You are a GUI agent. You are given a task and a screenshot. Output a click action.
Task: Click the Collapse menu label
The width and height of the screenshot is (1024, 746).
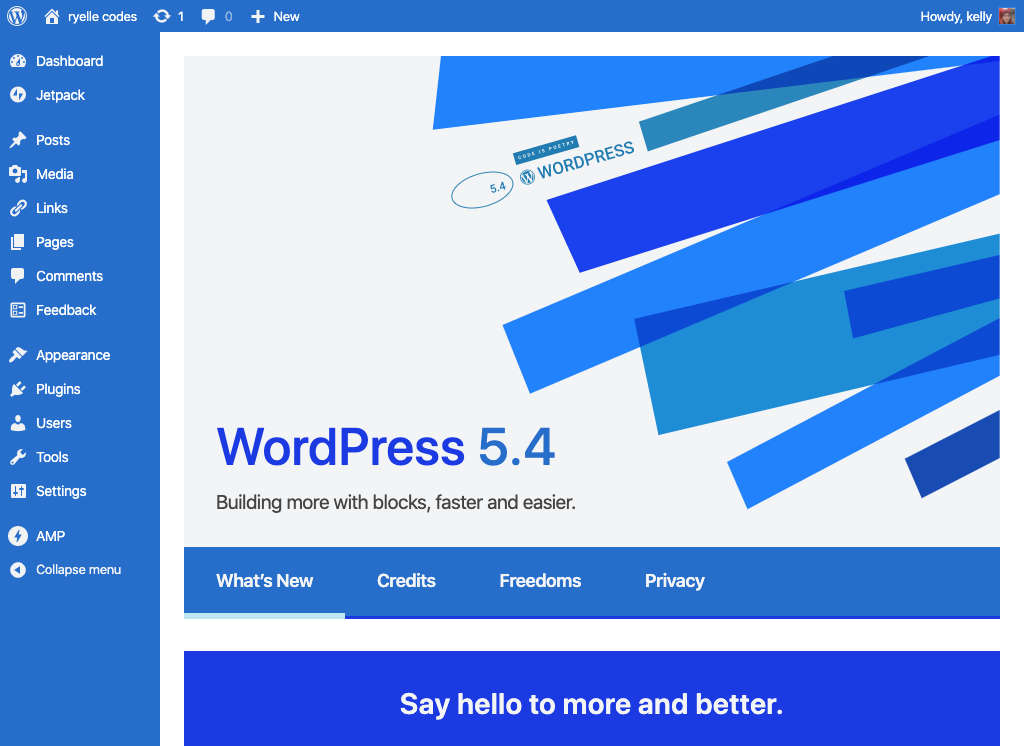coord(78,570)
